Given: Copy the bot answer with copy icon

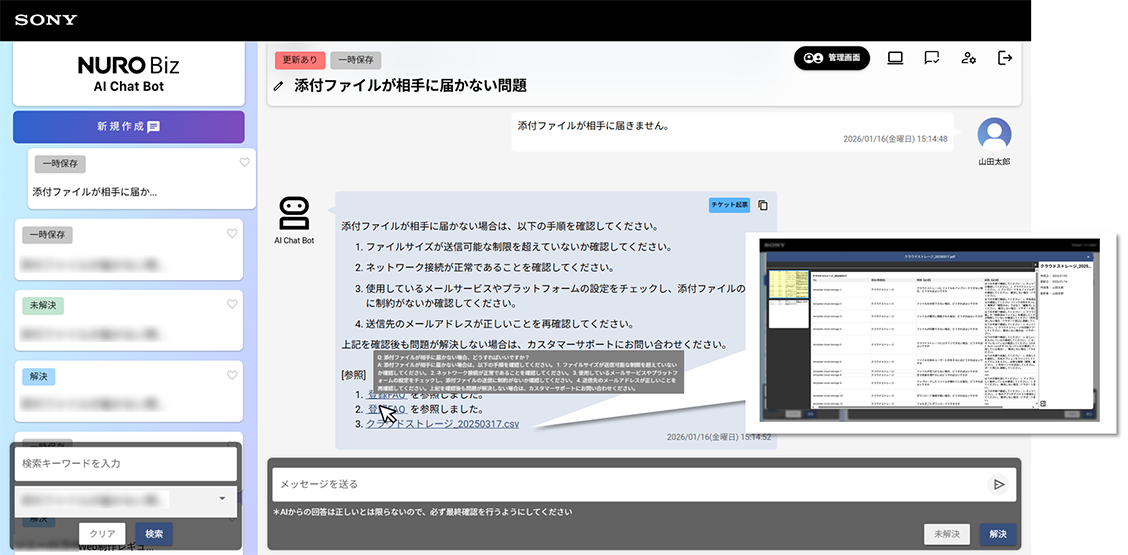Looking at the screenshot, I should click(763, 205).
